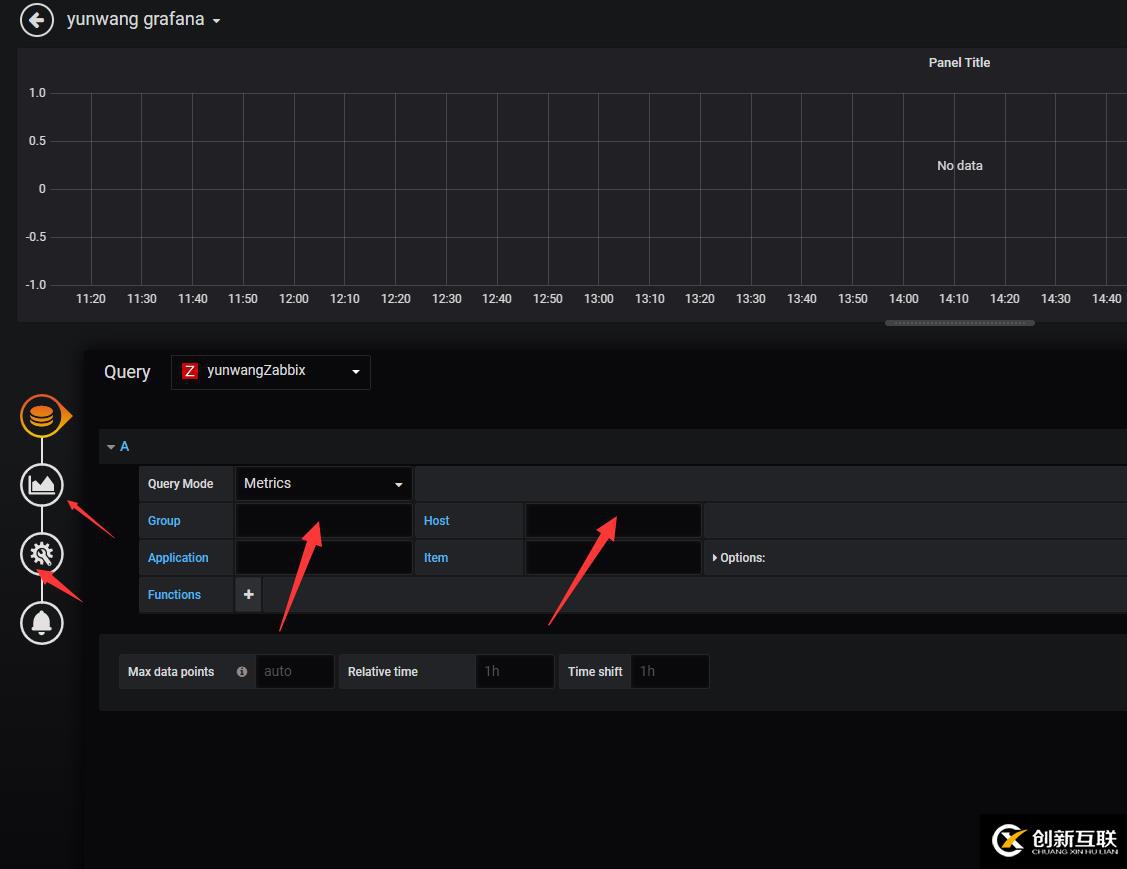Click the Panel Title header

pos(959,63)
